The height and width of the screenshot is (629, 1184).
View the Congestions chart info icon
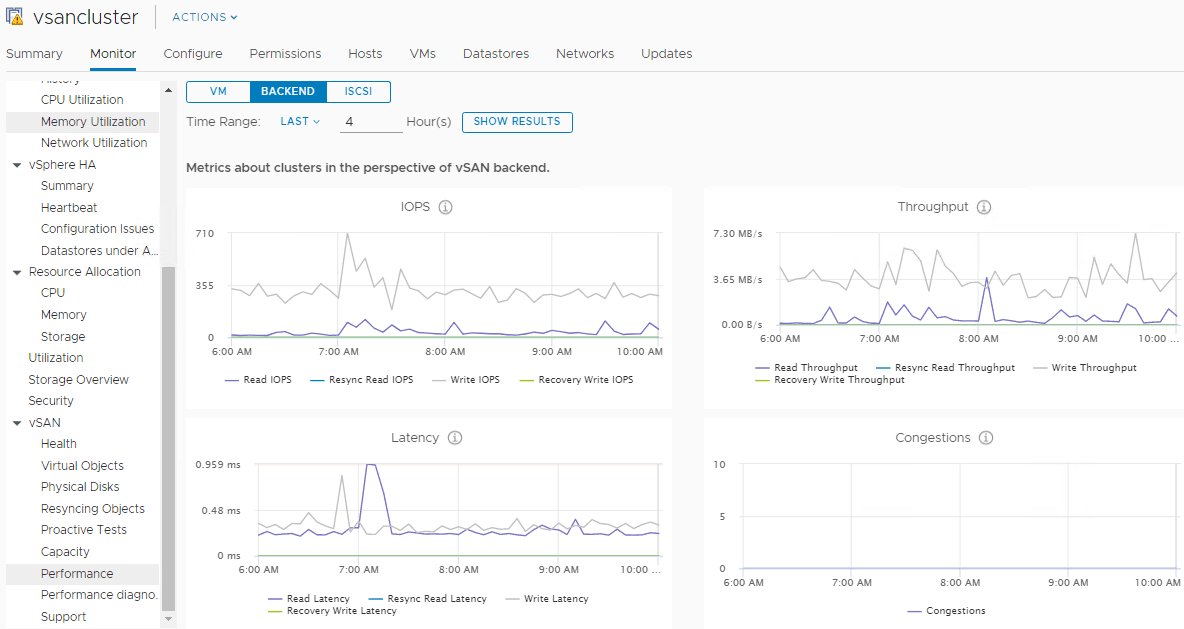tap(986, 438)
